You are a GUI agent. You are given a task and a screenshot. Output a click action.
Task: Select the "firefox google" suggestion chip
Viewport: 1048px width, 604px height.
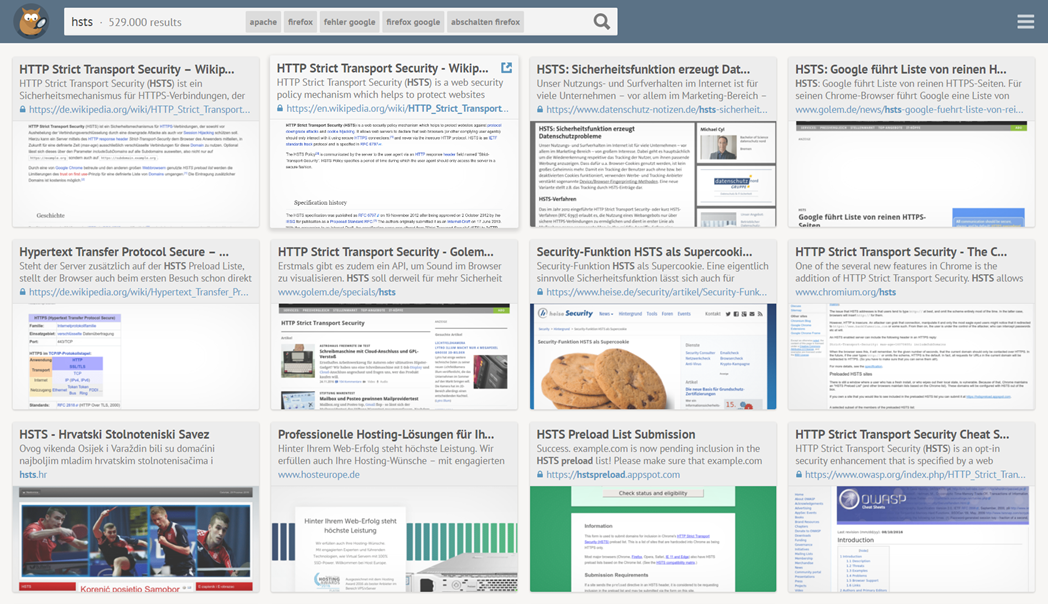[x=413, y=22]
